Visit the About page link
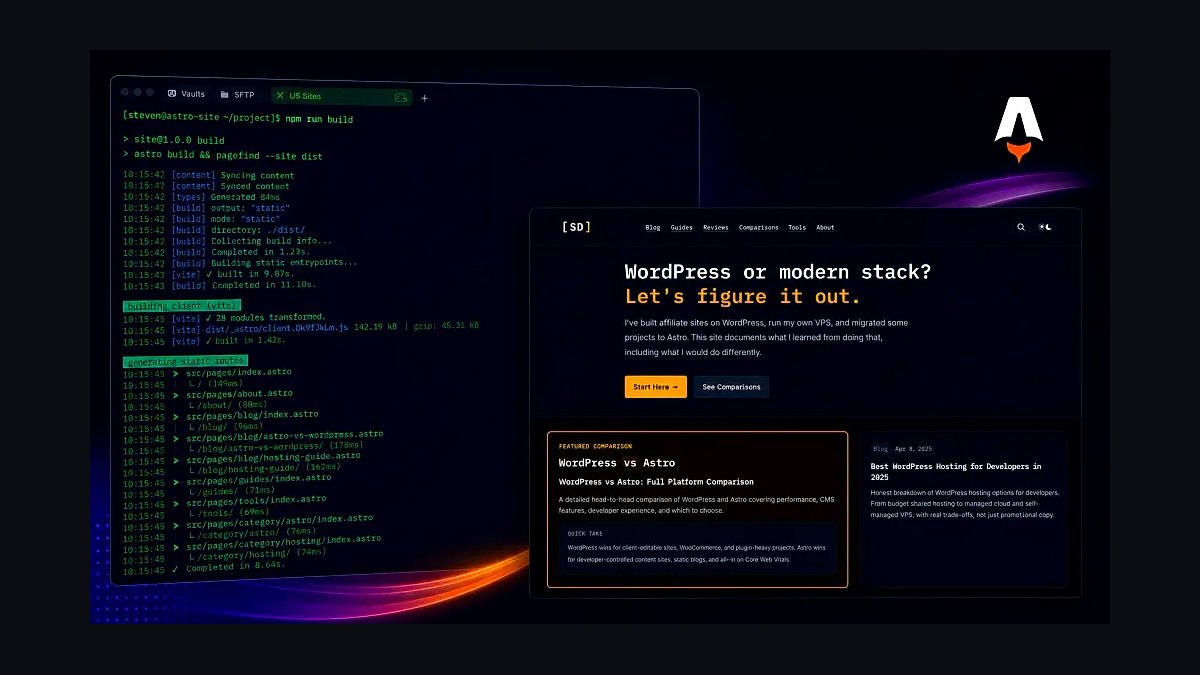 pos(825,227)
